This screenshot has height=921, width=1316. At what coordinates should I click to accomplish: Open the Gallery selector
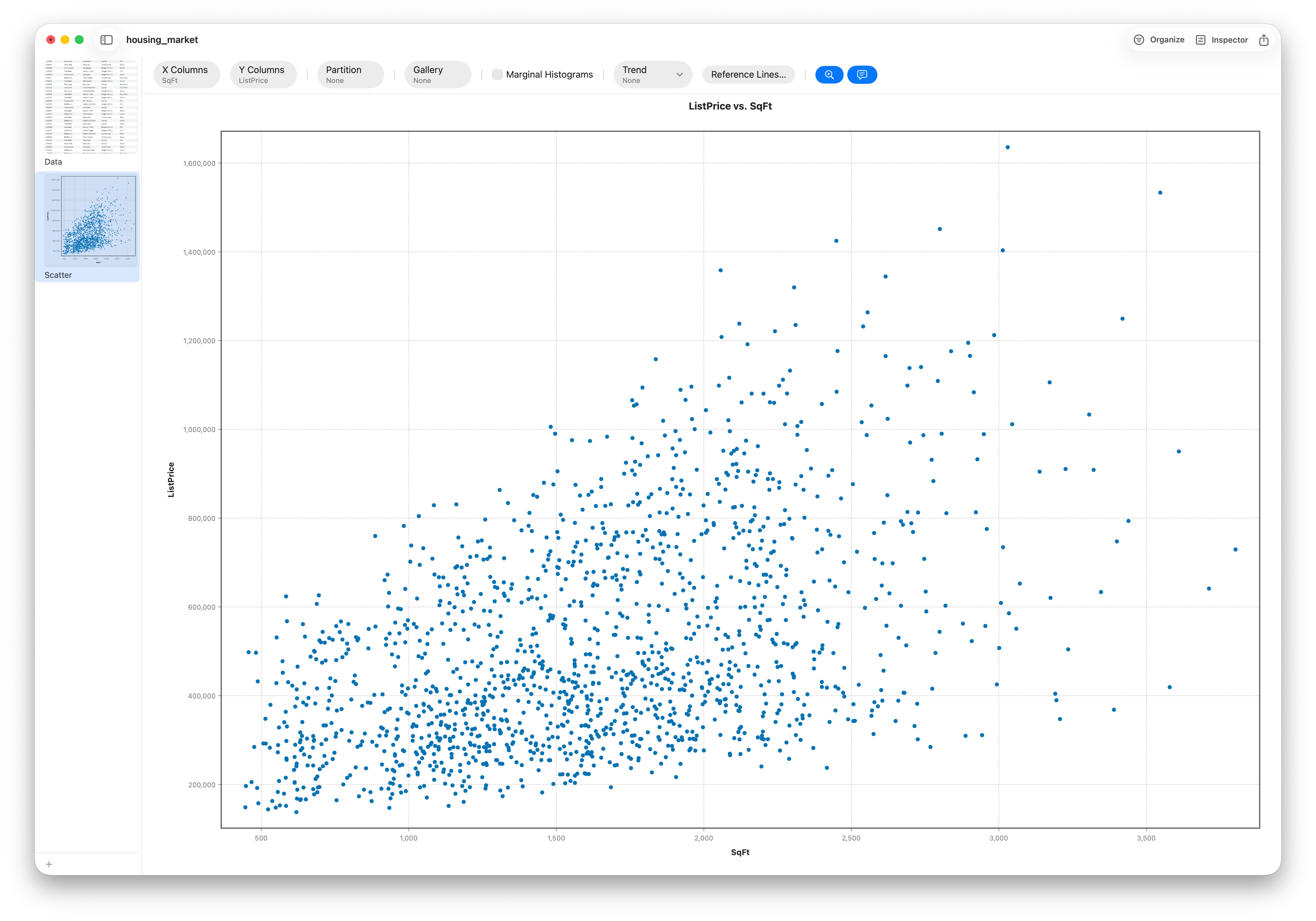click(437, 75)
